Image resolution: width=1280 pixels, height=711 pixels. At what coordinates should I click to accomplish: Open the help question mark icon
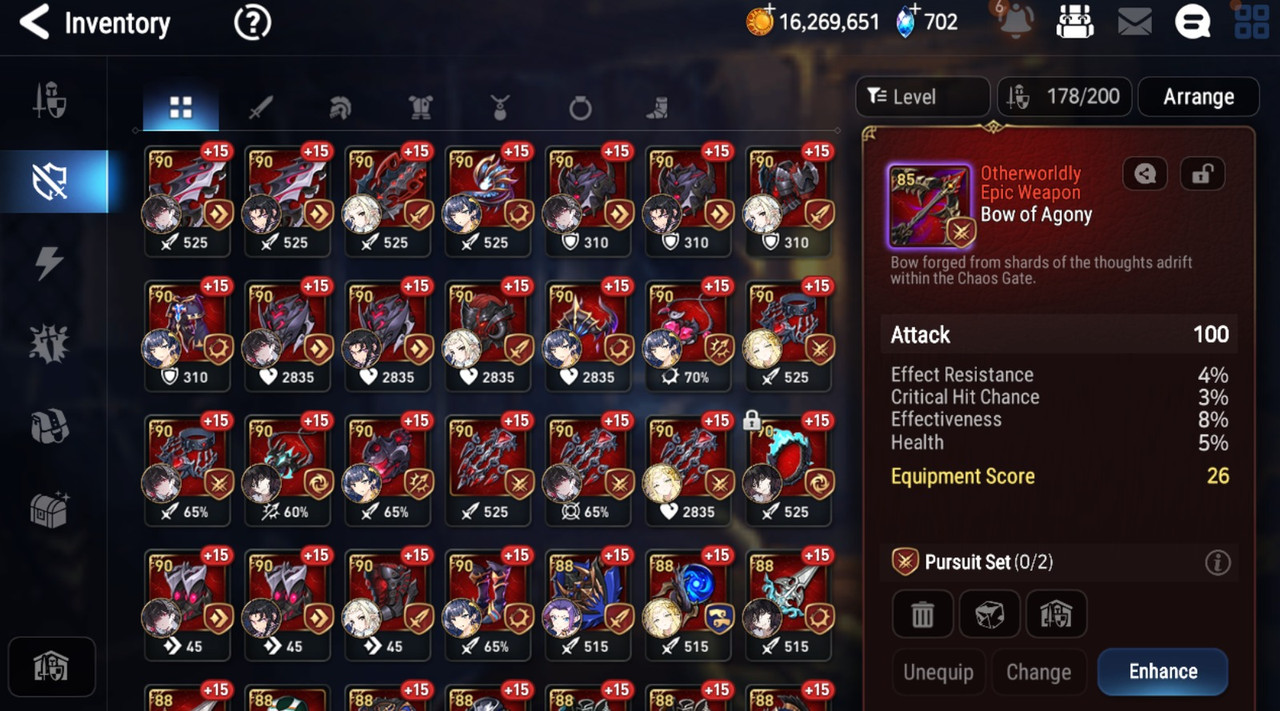point(252,22)
